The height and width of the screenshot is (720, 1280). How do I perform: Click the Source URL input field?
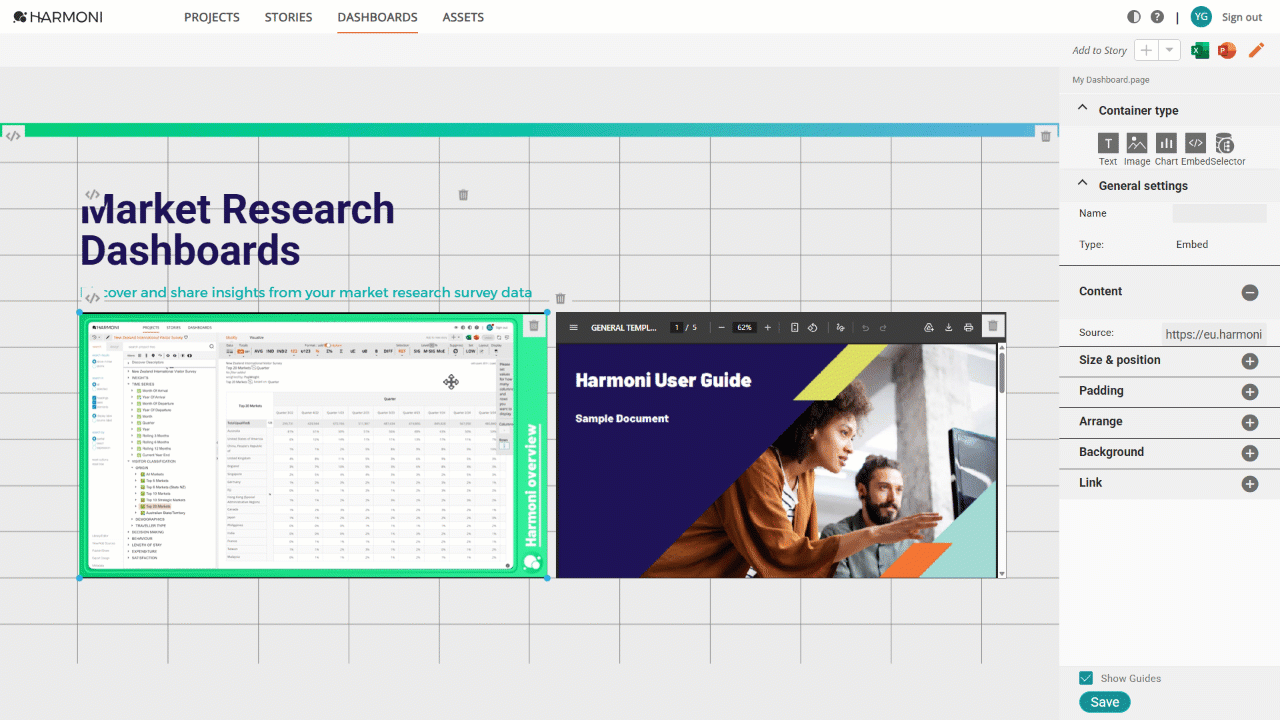pyautogui.click(x=1214, y=334)
